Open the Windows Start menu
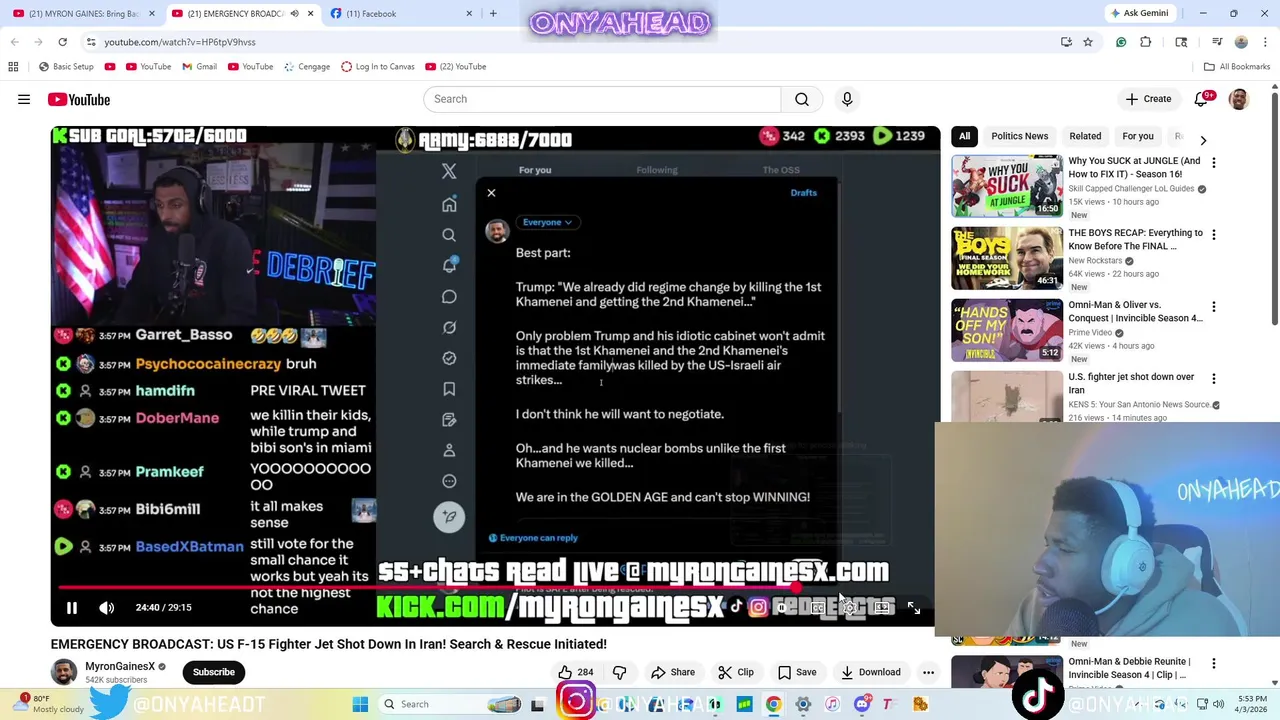Image resolution: width=1280 pixels, height=720 pixels. click(x=360, y=704)
